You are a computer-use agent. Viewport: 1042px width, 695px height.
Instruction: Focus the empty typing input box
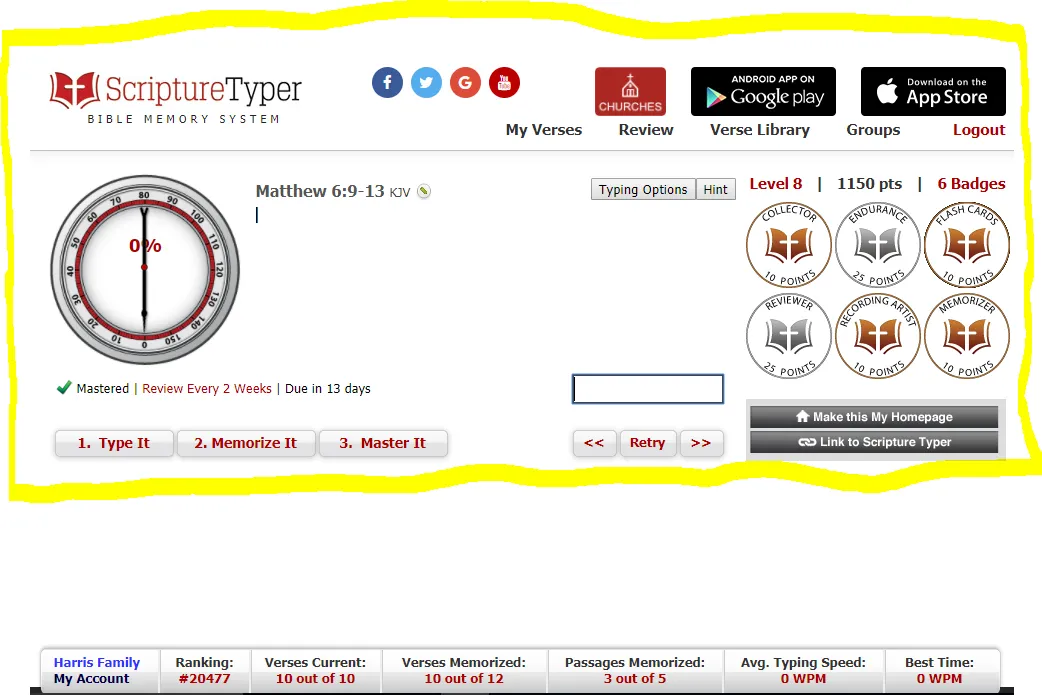click(x=648, y=389)
